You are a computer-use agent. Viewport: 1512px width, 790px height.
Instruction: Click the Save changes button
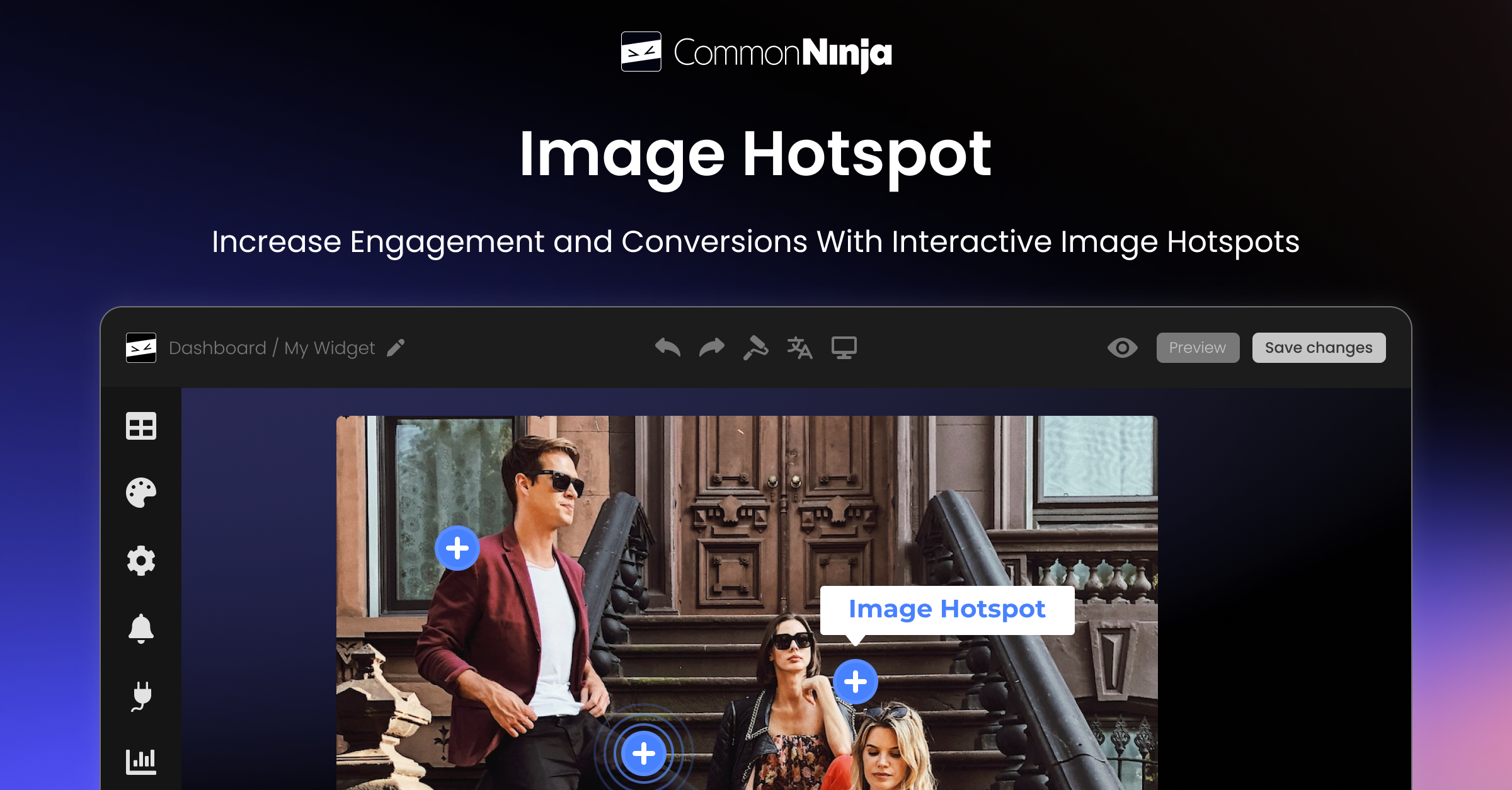[x=1318, y=347]
